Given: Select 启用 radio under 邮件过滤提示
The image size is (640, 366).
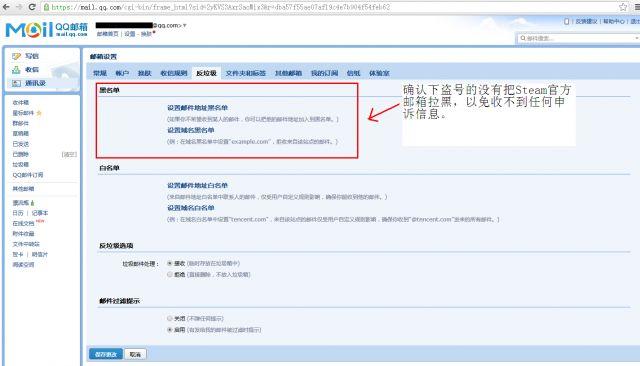Looking at the screenshot, I should pos(169,330).
